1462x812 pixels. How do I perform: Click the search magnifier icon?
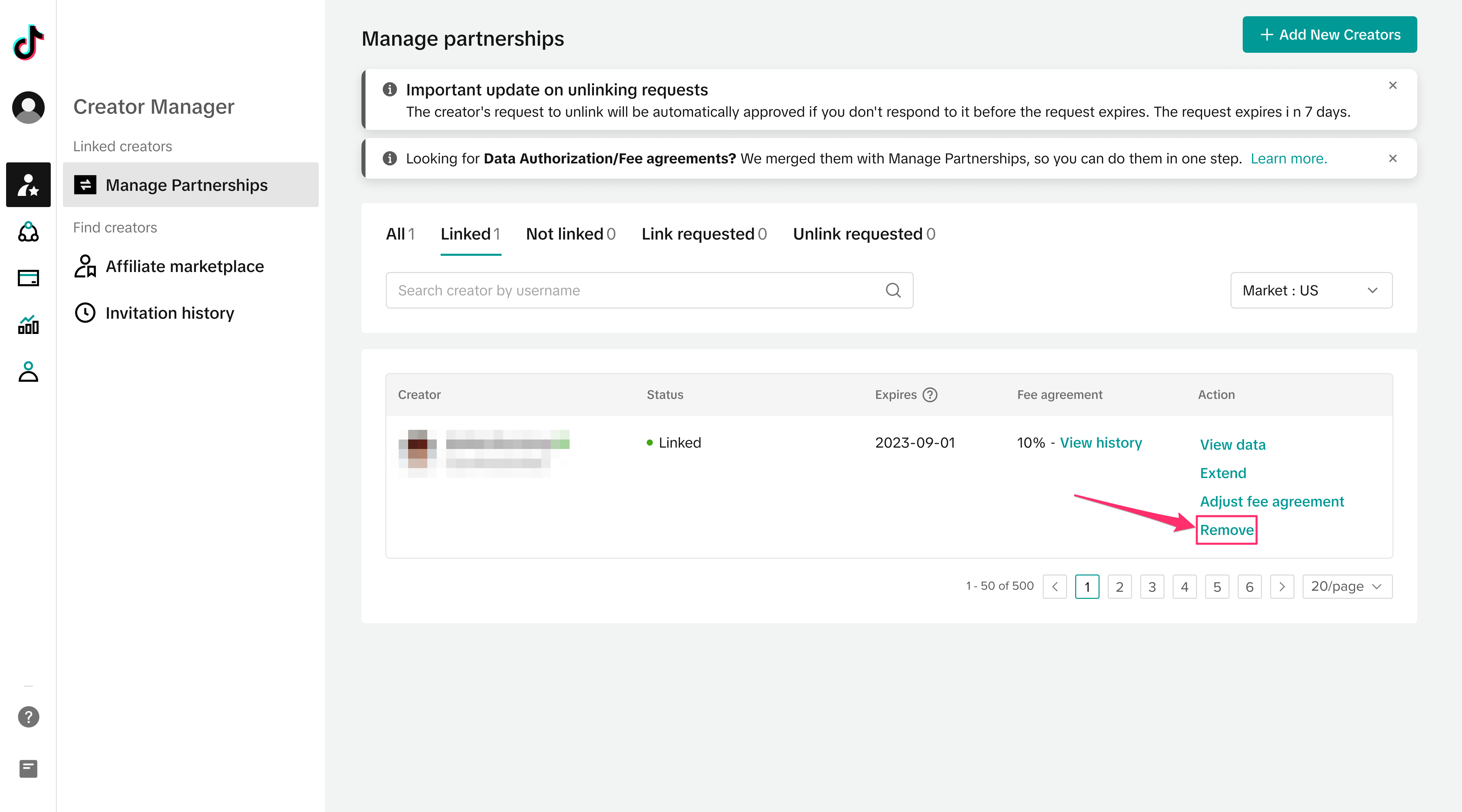[893, 291]
